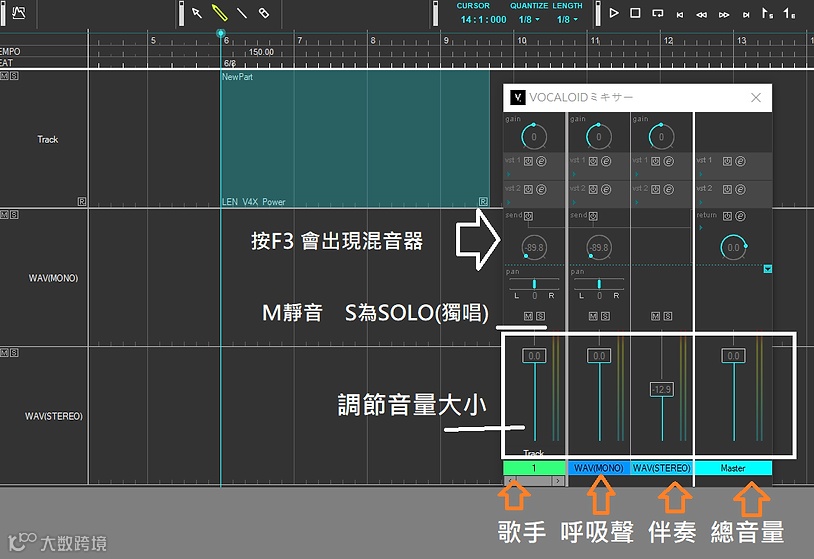This screenshot has height=559, width=814.
Task: Open vst 1 editor on WAV(STEREO) channel
Action: click(669, 161)
